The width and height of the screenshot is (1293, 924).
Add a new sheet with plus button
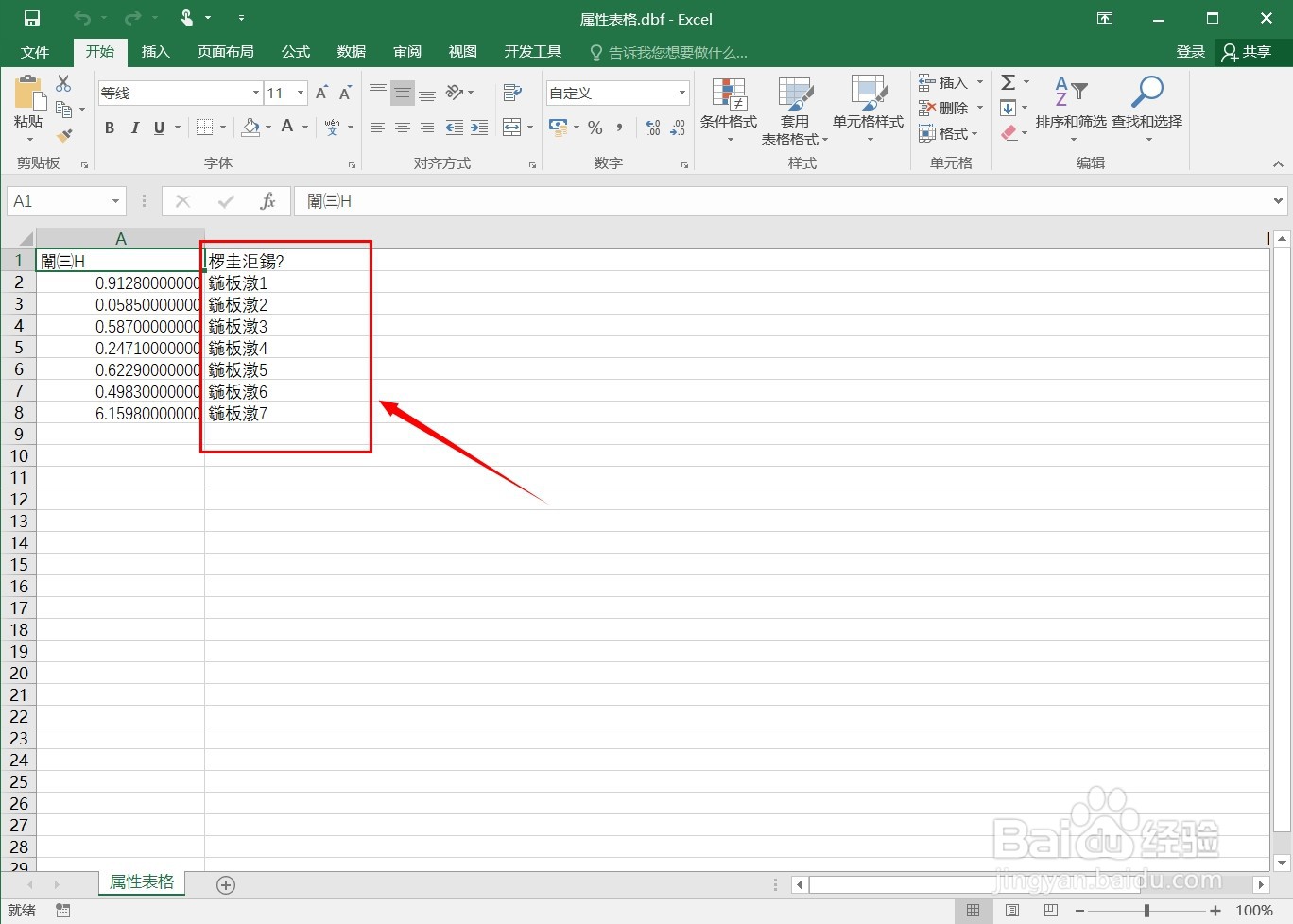coord(225,885)
